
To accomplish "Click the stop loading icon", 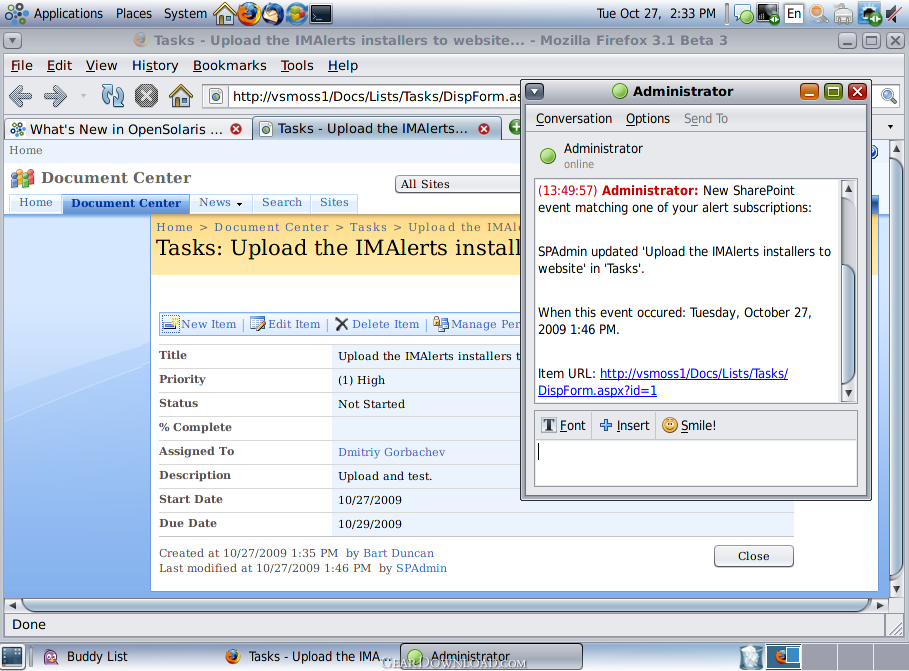I will pos(146,96).
